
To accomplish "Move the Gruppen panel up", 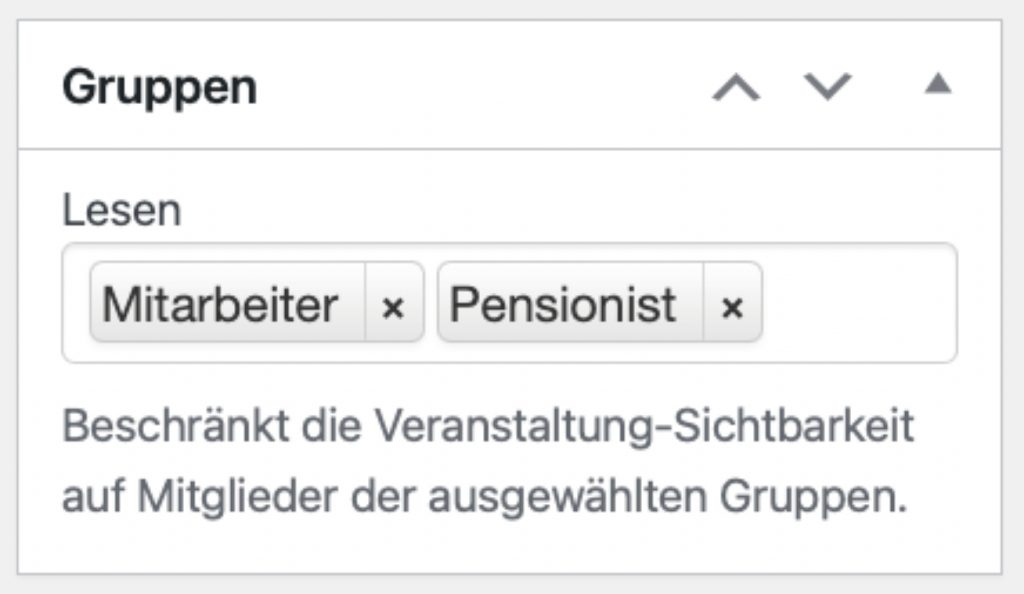I will coord(736,88).
